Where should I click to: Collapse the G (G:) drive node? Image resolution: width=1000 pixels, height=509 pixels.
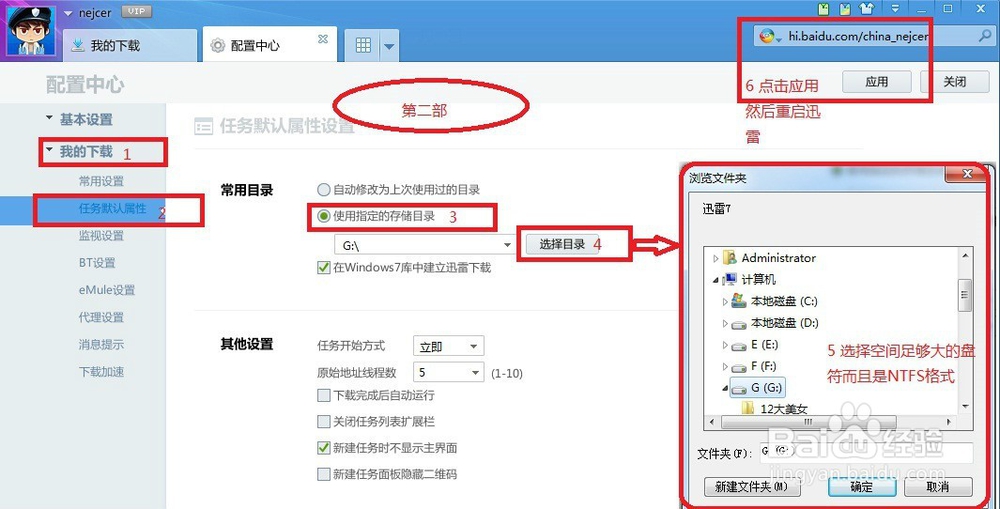point(725,387)
